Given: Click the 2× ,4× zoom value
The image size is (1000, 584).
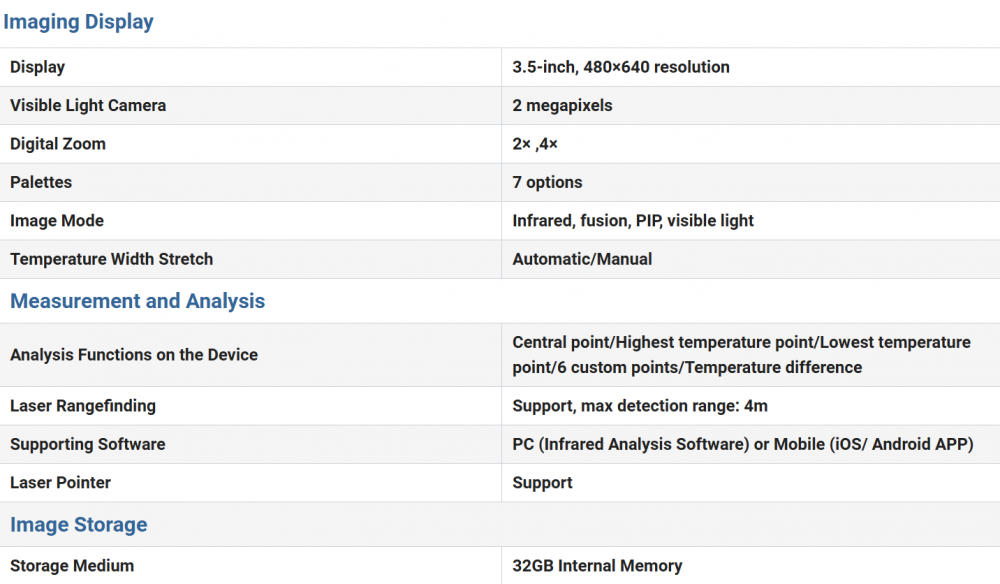Looking at the screenshot, I should pyautogui.click(x=535, y=144).
